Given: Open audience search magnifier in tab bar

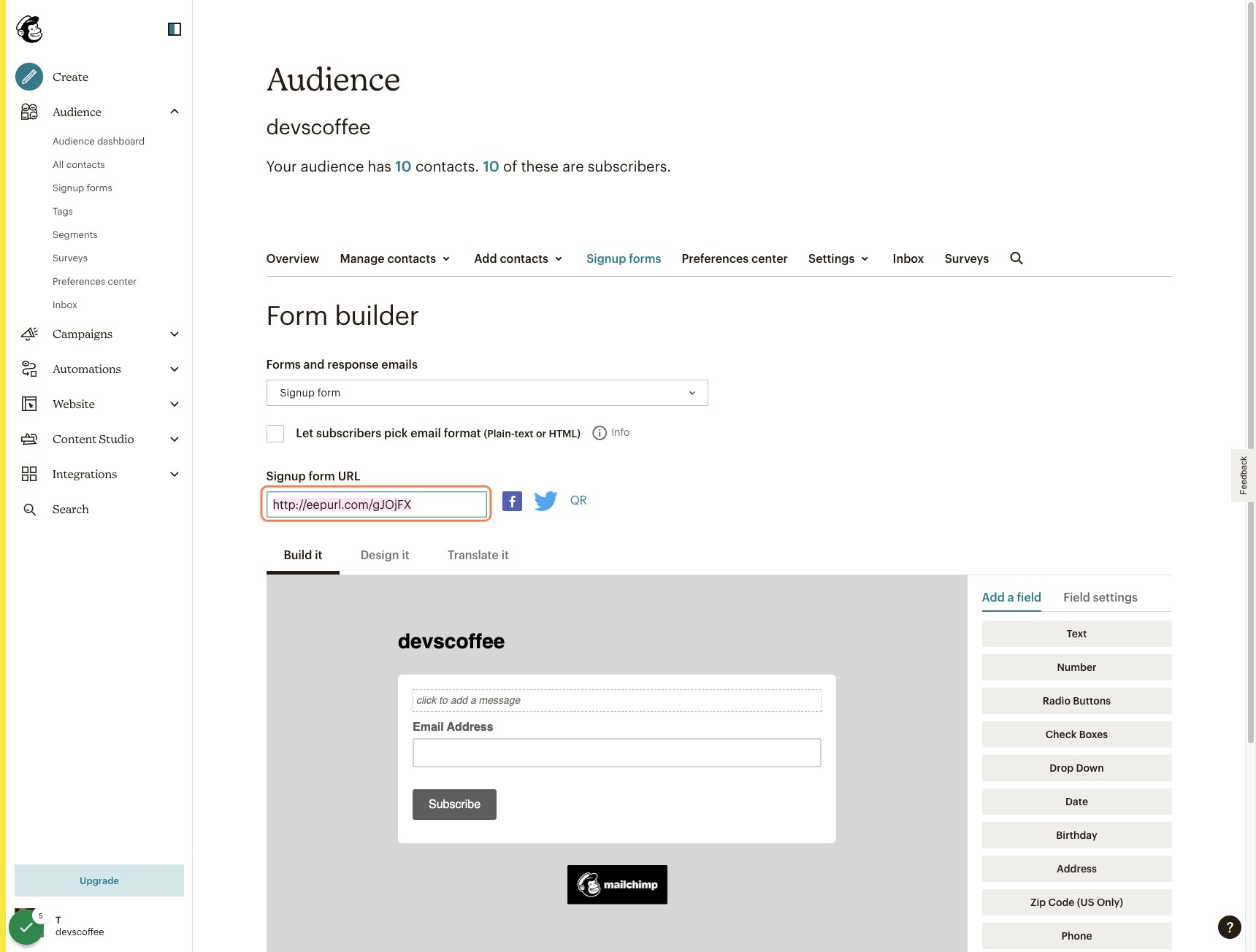Looking at the screenshot, I should (1016, 258).
